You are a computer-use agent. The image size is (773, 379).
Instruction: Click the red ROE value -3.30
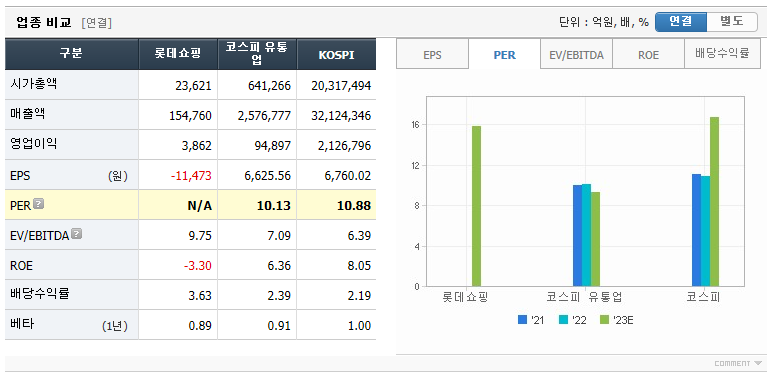[x=198, y=266]
